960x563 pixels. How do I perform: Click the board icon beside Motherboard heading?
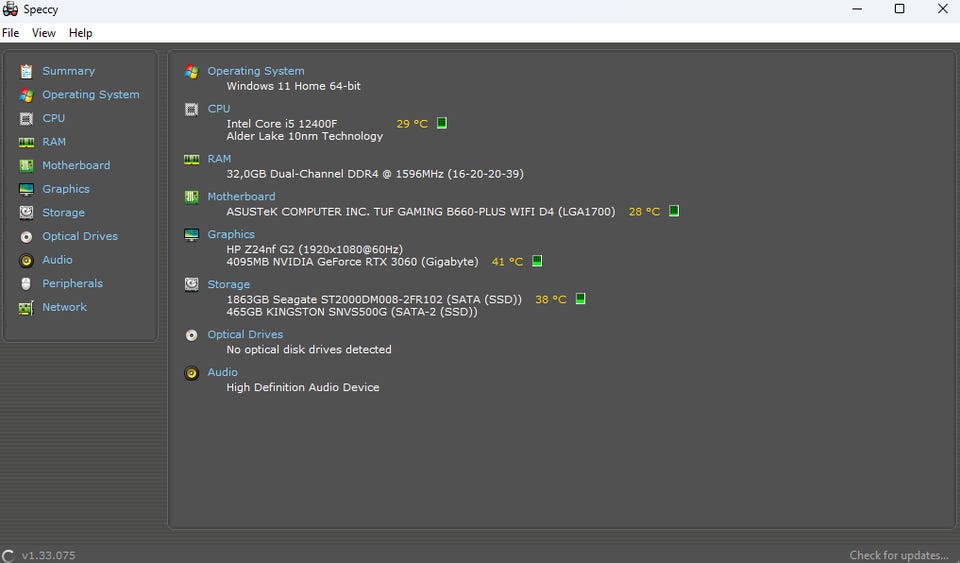tap(192, 197)
